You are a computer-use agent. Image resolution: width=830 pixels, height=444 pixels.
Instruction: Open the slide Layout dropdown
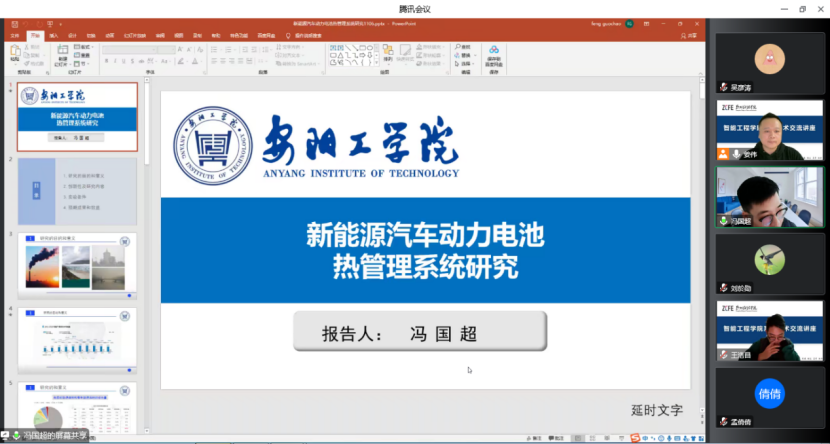[82, 47]
